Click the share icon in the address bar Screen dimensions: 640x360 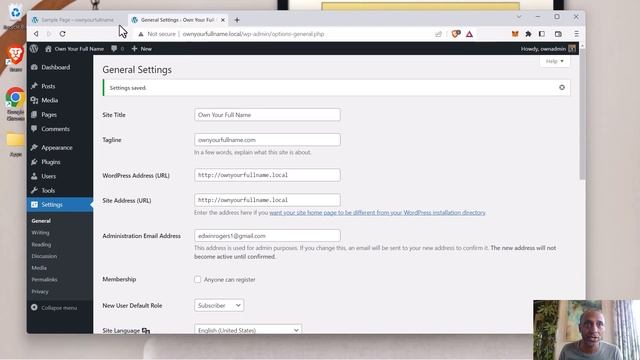(438, 34)
